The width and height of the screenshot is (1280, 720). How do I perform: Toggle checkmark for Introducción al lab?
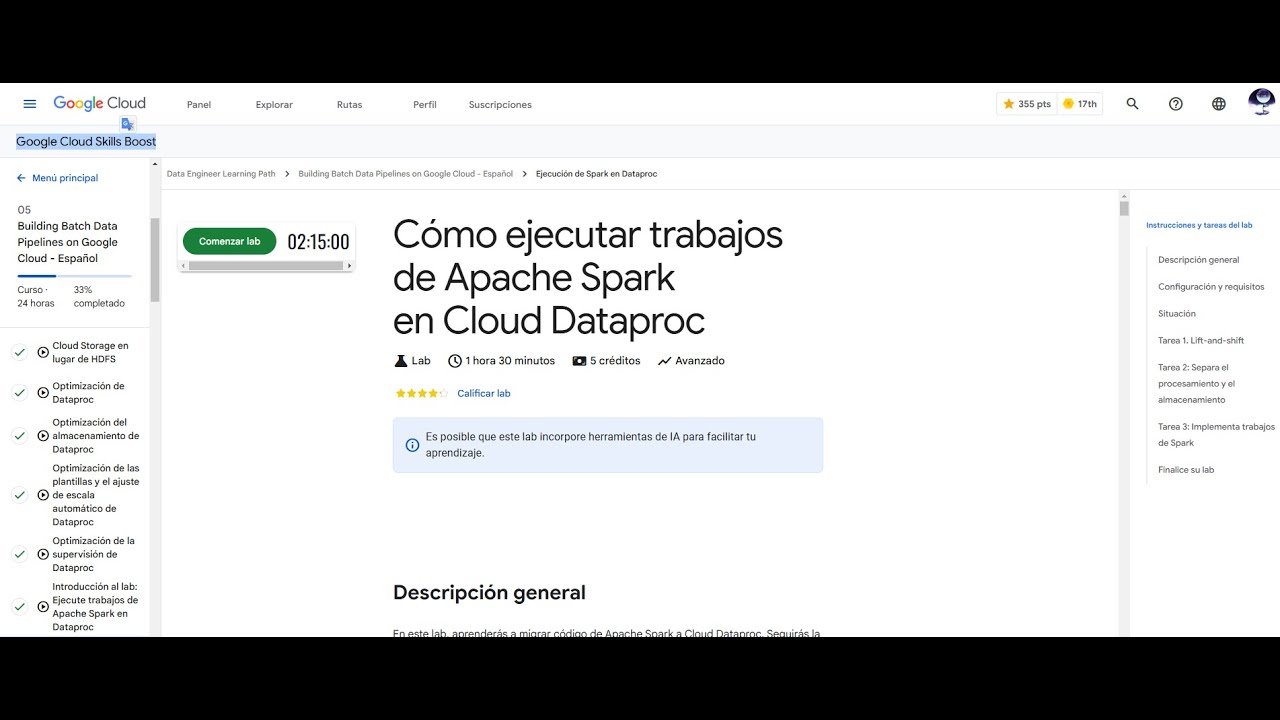[x=19, y=607]
